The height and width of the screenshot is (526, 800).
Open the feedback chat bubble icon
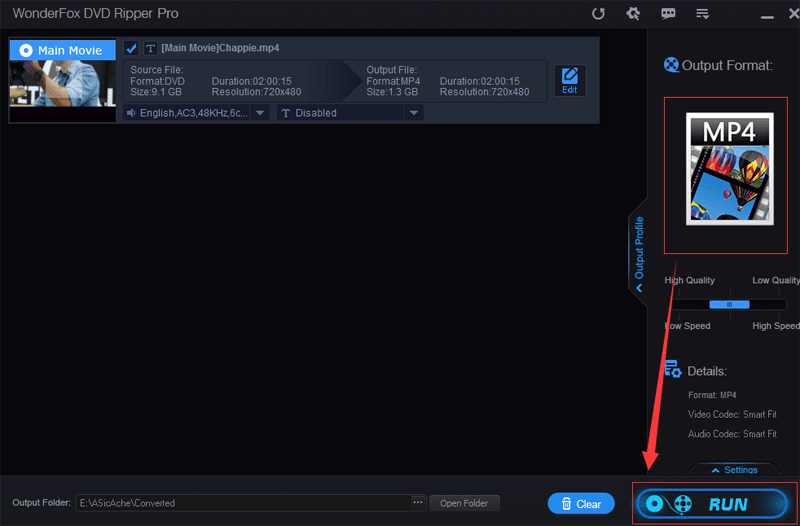(668, 13)
